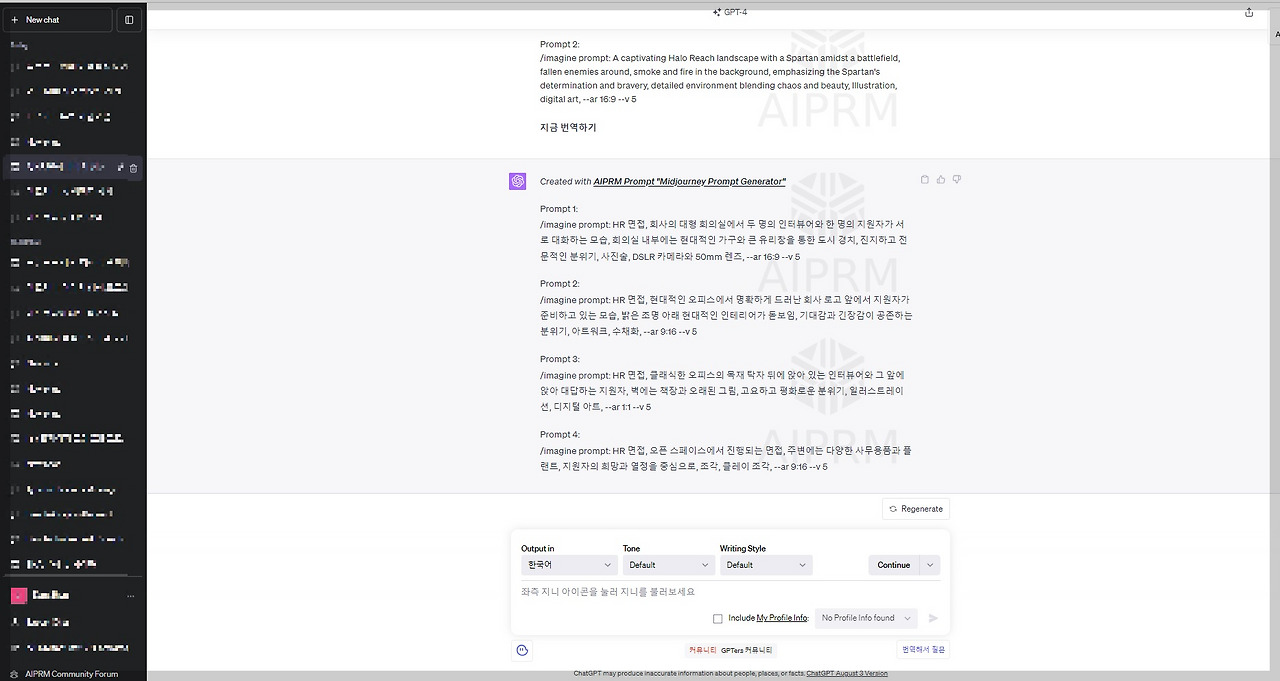1280x681 pixels.
Task: Send the message with arrow icon
Action: pyautogui.click(x=933, y=618)
